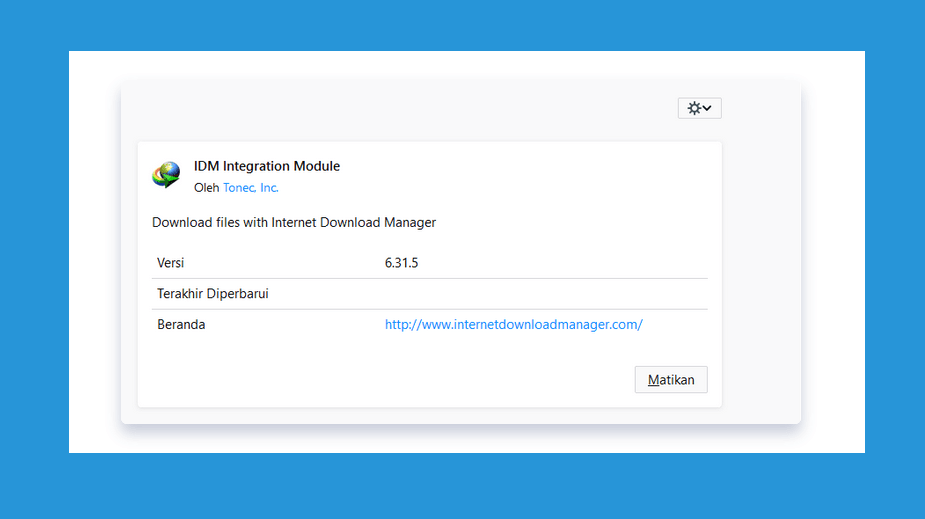Open the internetdownloadmanager.com homepage link
Viewport: 925px width, 519px height.
pyautogui.click(x=514, y=324)
